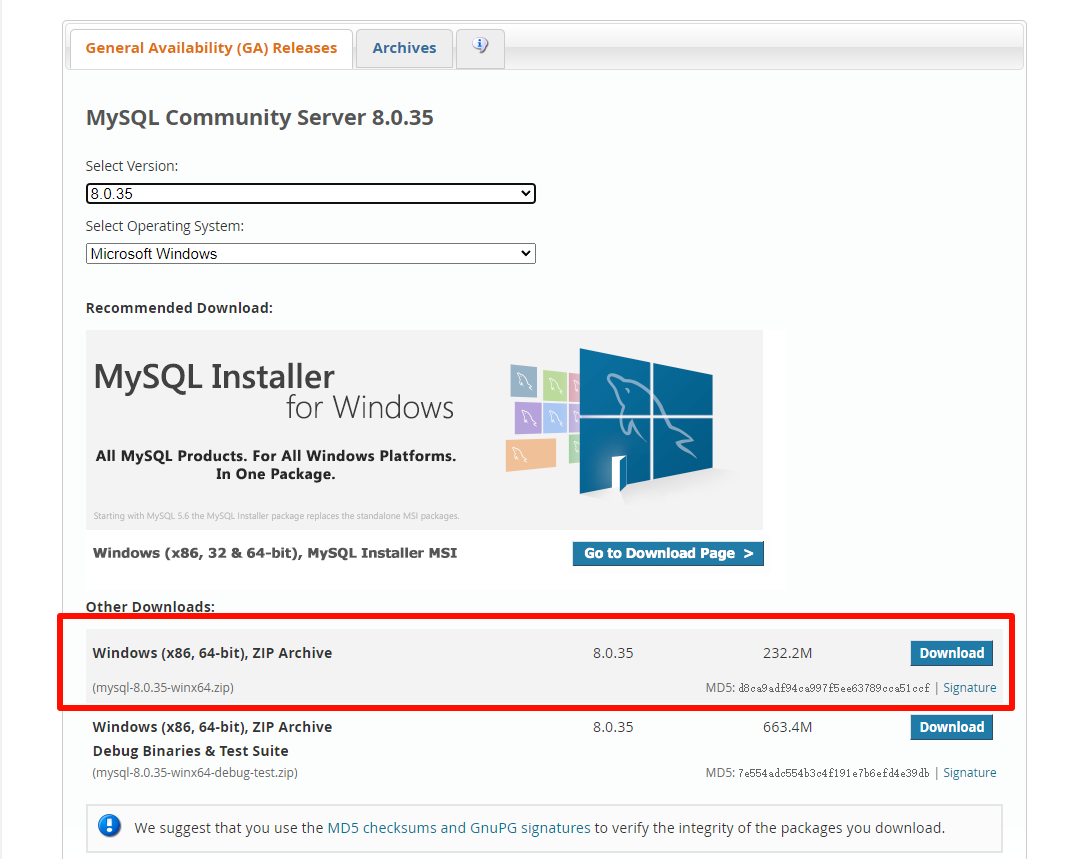The height and width of the screenshot is (859, 1069).
Task: Click the 232.2M file size
Action: 787,653
